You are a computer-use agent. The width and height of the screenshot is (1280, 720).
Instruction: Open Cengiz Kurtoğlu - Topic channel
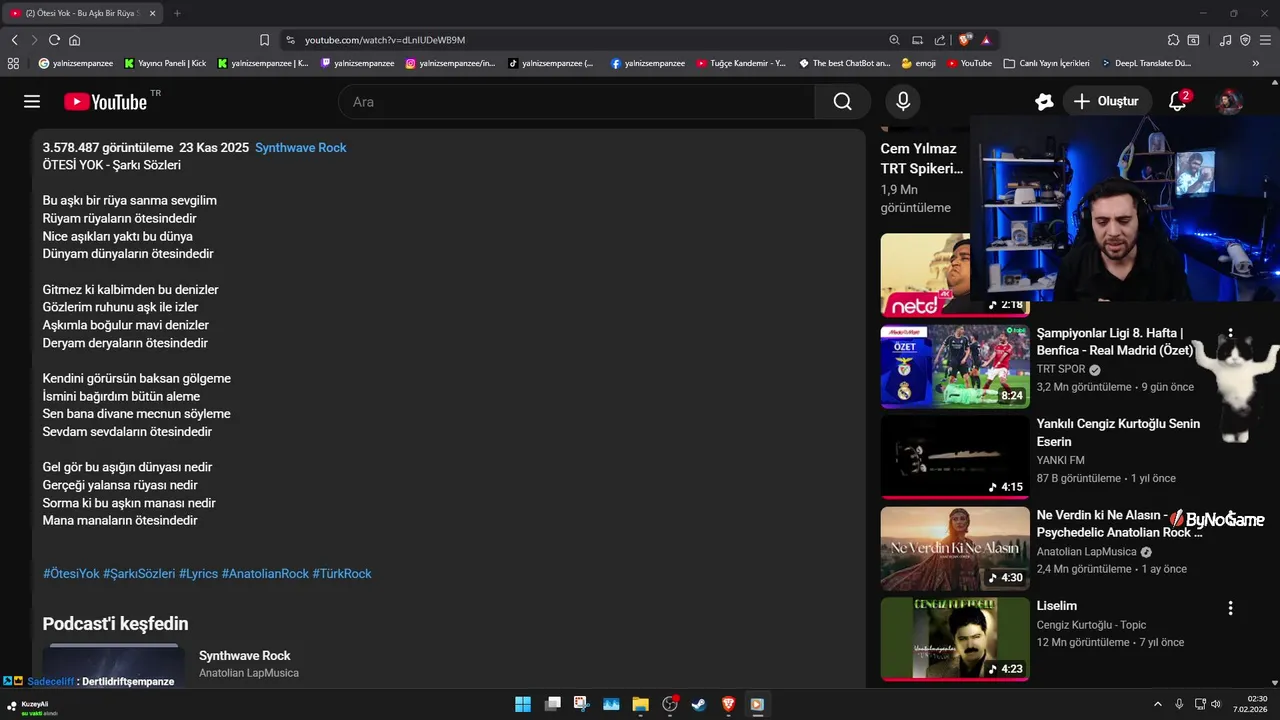pyautogui.click(x=1092, y=625)
